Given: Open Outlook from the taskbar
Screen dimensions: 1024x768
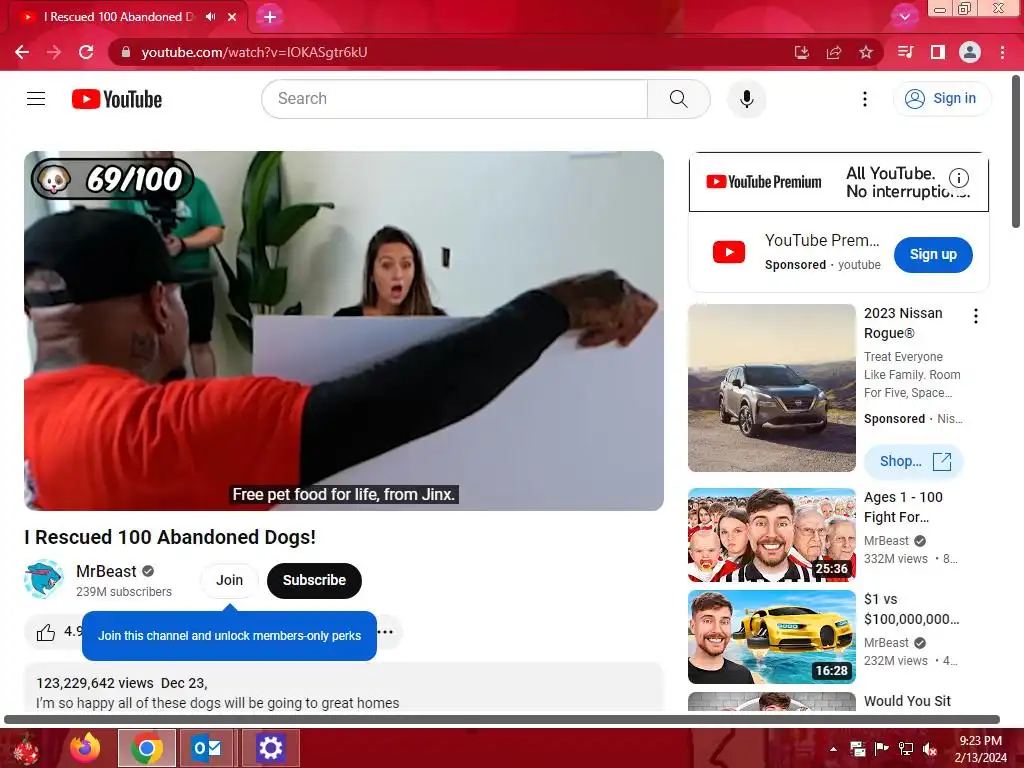Looking at the screenshot, I should (206, 748).
